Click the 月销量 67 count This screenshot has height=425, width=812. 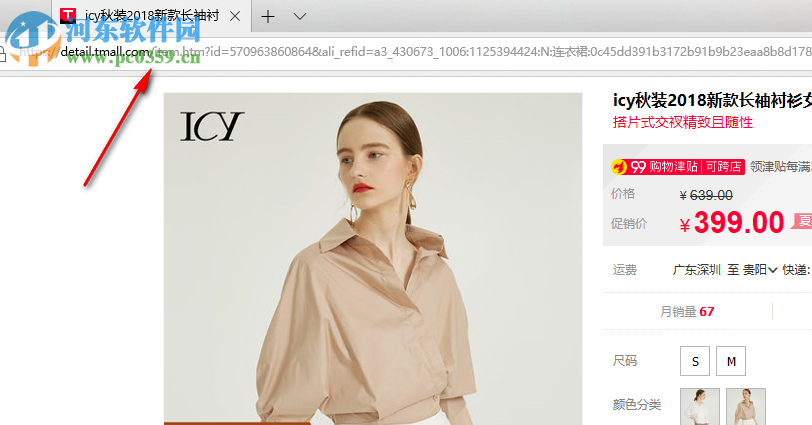coord(687,312)
